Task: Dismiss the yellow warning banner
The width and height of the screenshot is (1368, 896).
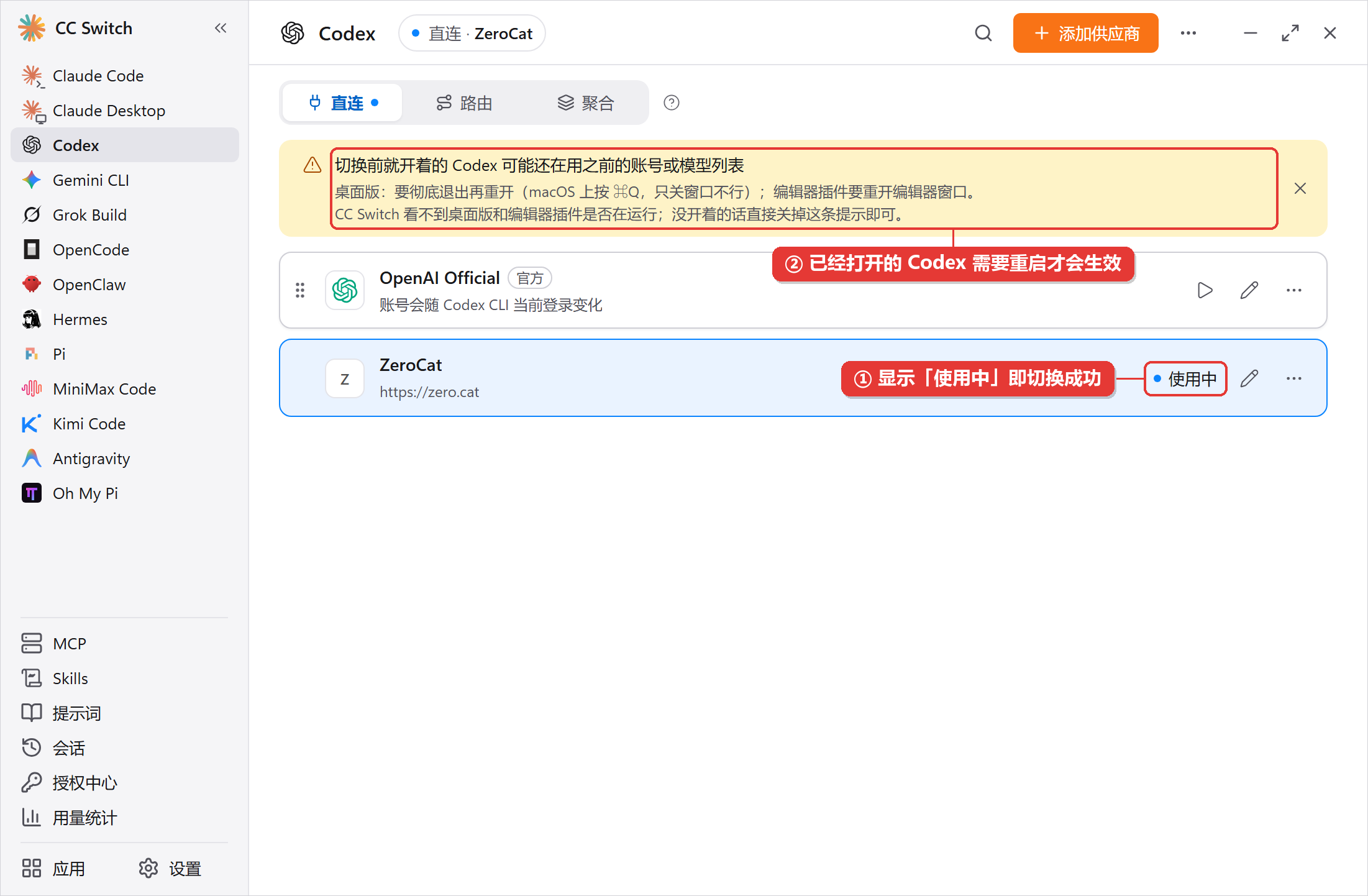Action: pos(1300,188)
